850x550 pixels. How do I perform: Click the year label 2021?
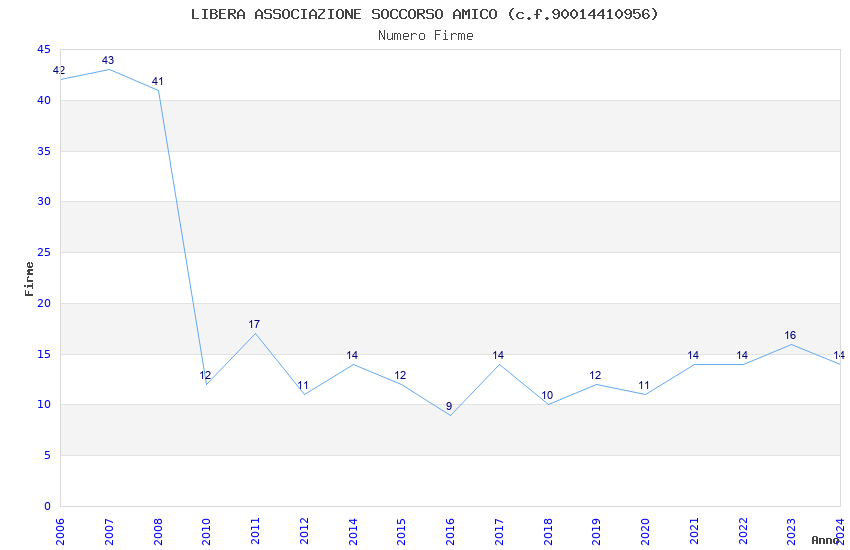694,532
